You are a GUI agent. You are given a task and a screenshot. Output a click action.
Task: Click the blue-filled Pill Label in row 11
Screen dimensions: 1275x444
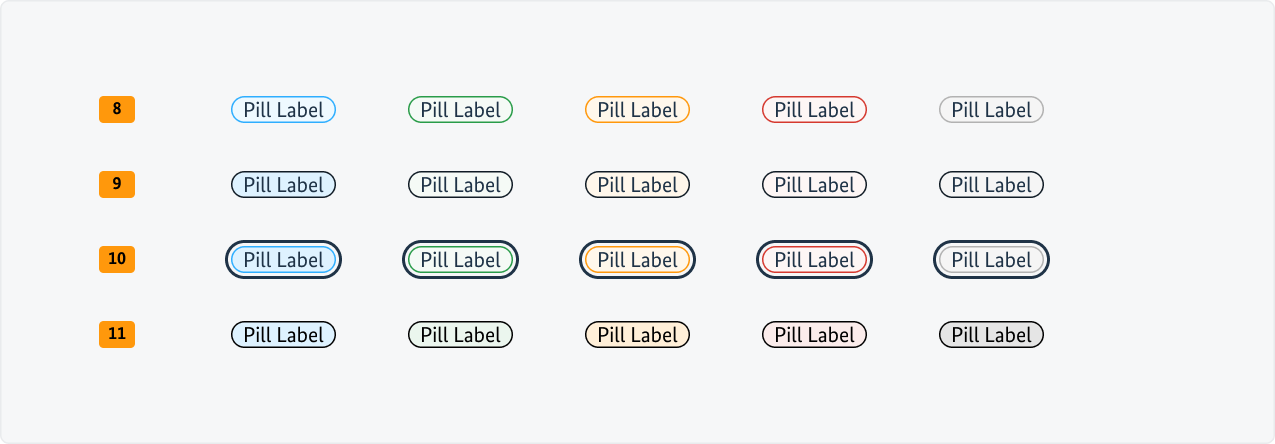(x=283, y=335)
